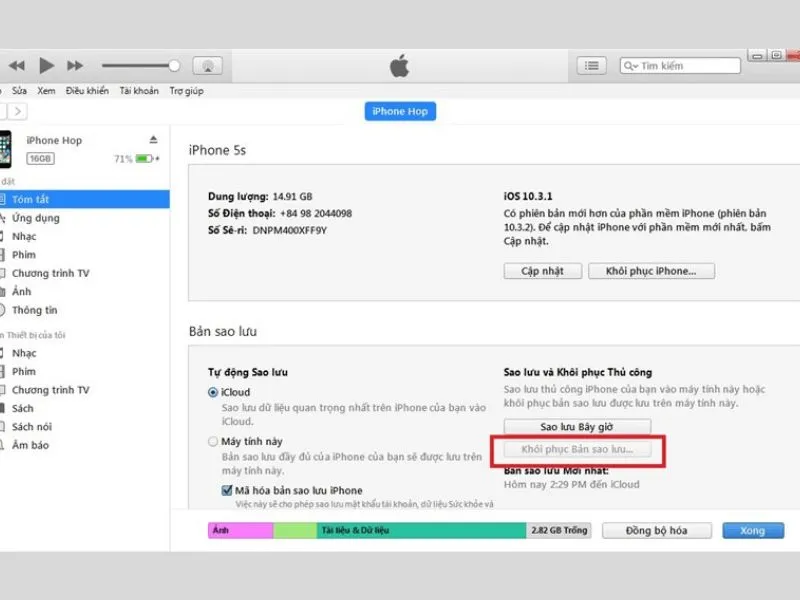Viewport: 800px width, 600px height.
Task: Click serial number DNPM400XFF9Y
Action: point(290,230)
